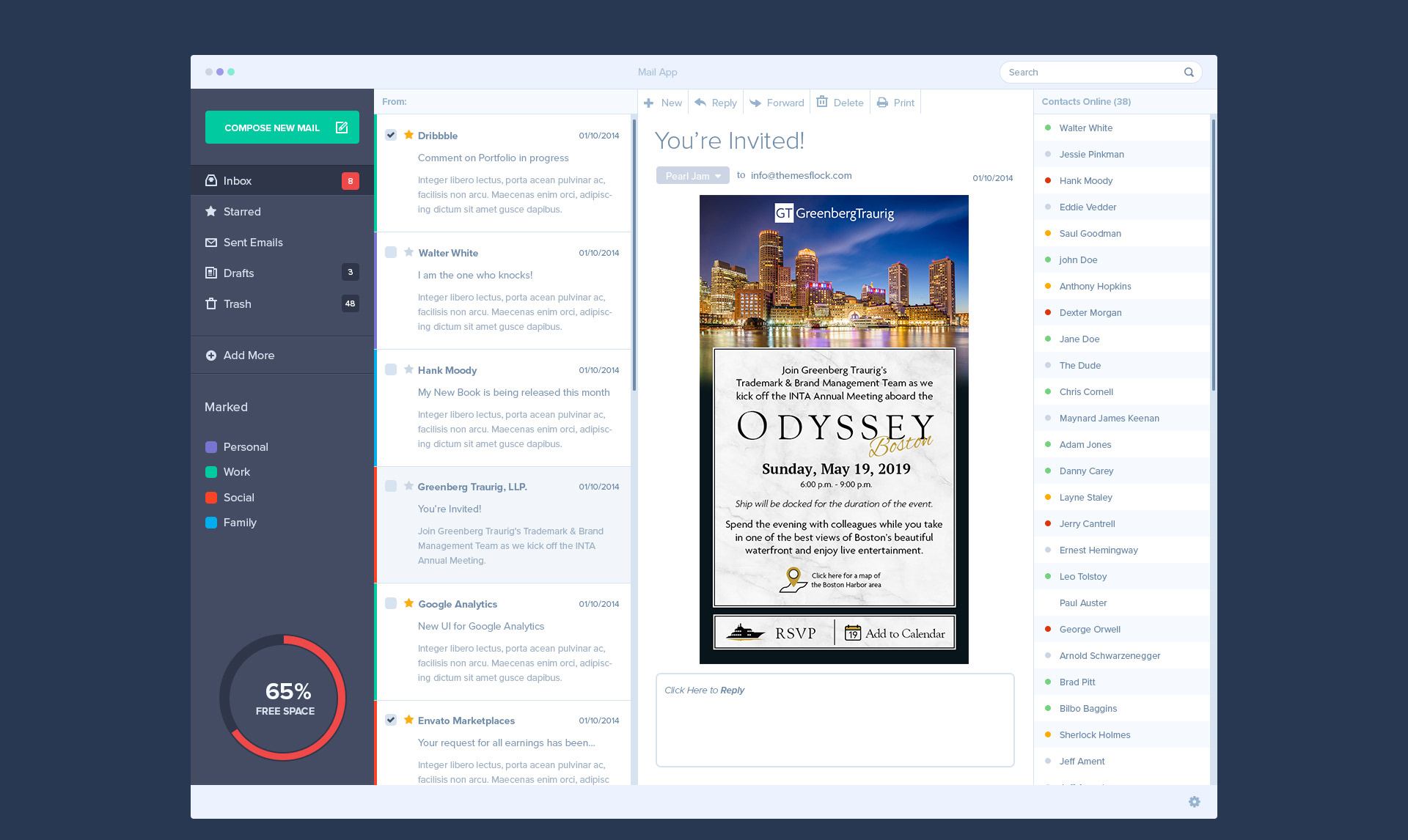The width and height of the screenshot is (1408, 840).
Task: Click the search magnifier icon
Action: pos(1189,72)
